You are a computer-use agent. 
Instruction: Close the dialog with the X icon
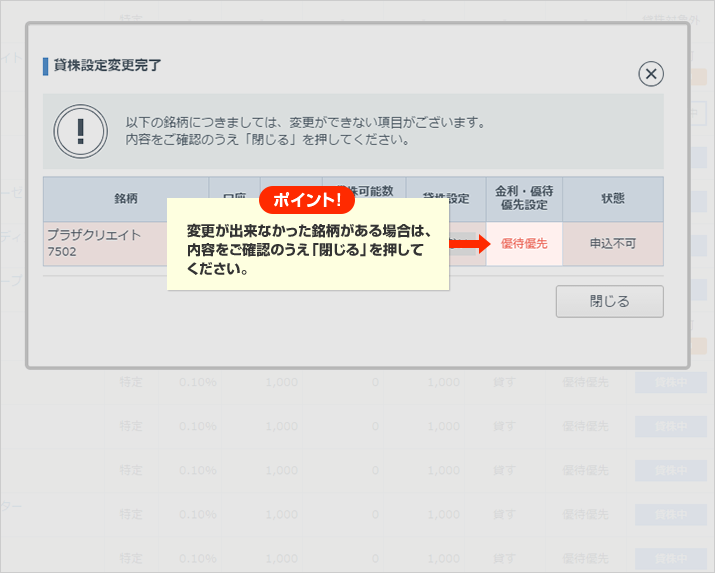650,74
